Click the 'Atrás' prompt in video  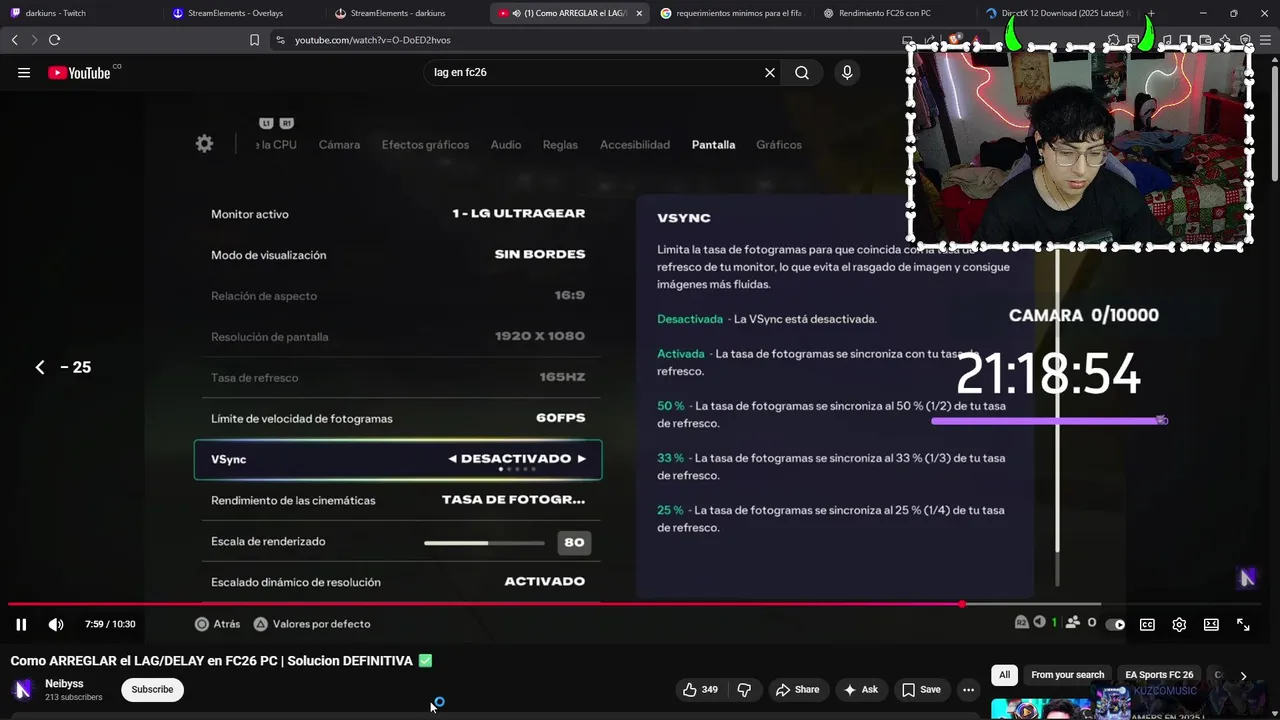(x=217, y=624)
